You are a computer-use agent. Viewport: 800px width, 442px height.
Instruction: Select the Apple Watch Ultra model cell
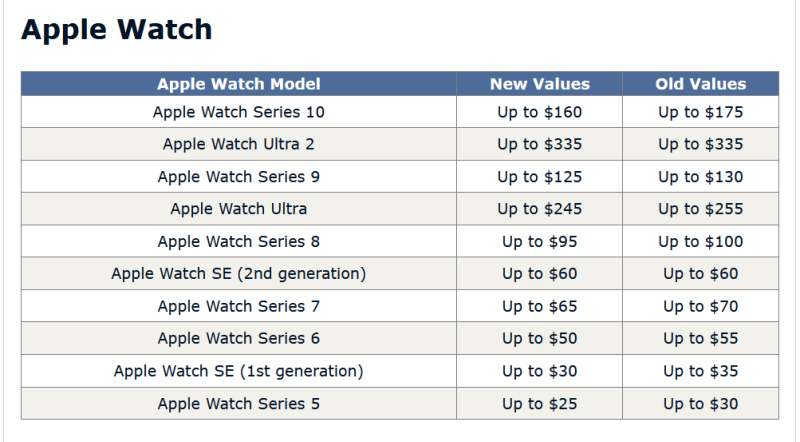pos(238,209)
